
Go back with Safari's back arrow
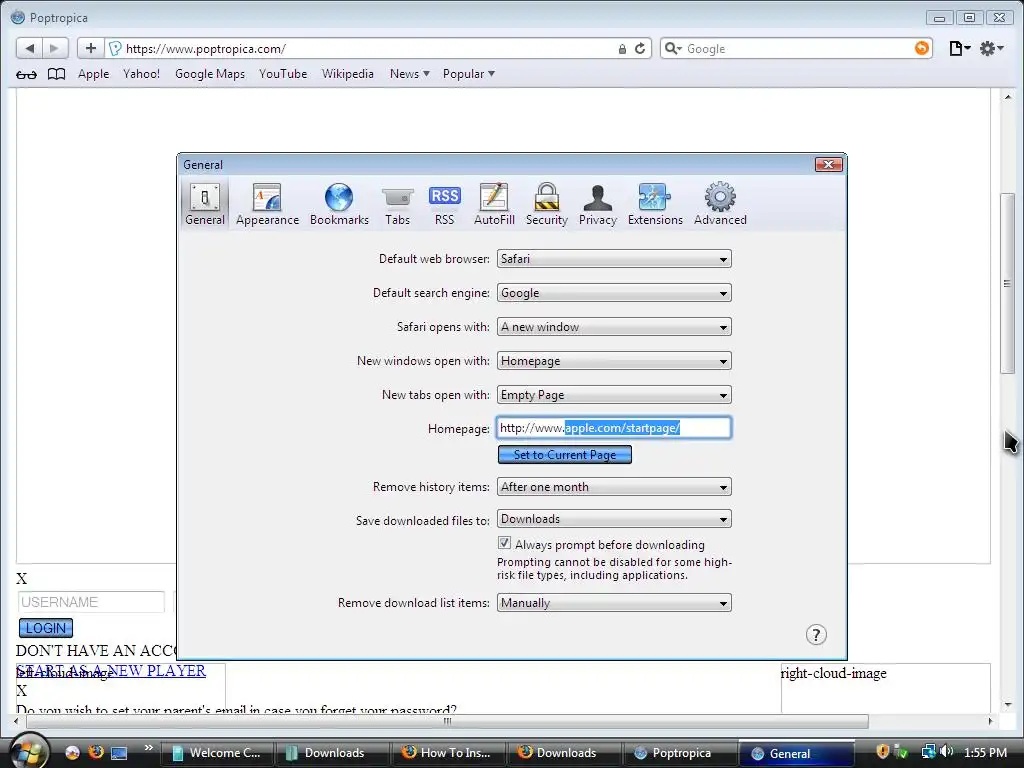point(29,48)
